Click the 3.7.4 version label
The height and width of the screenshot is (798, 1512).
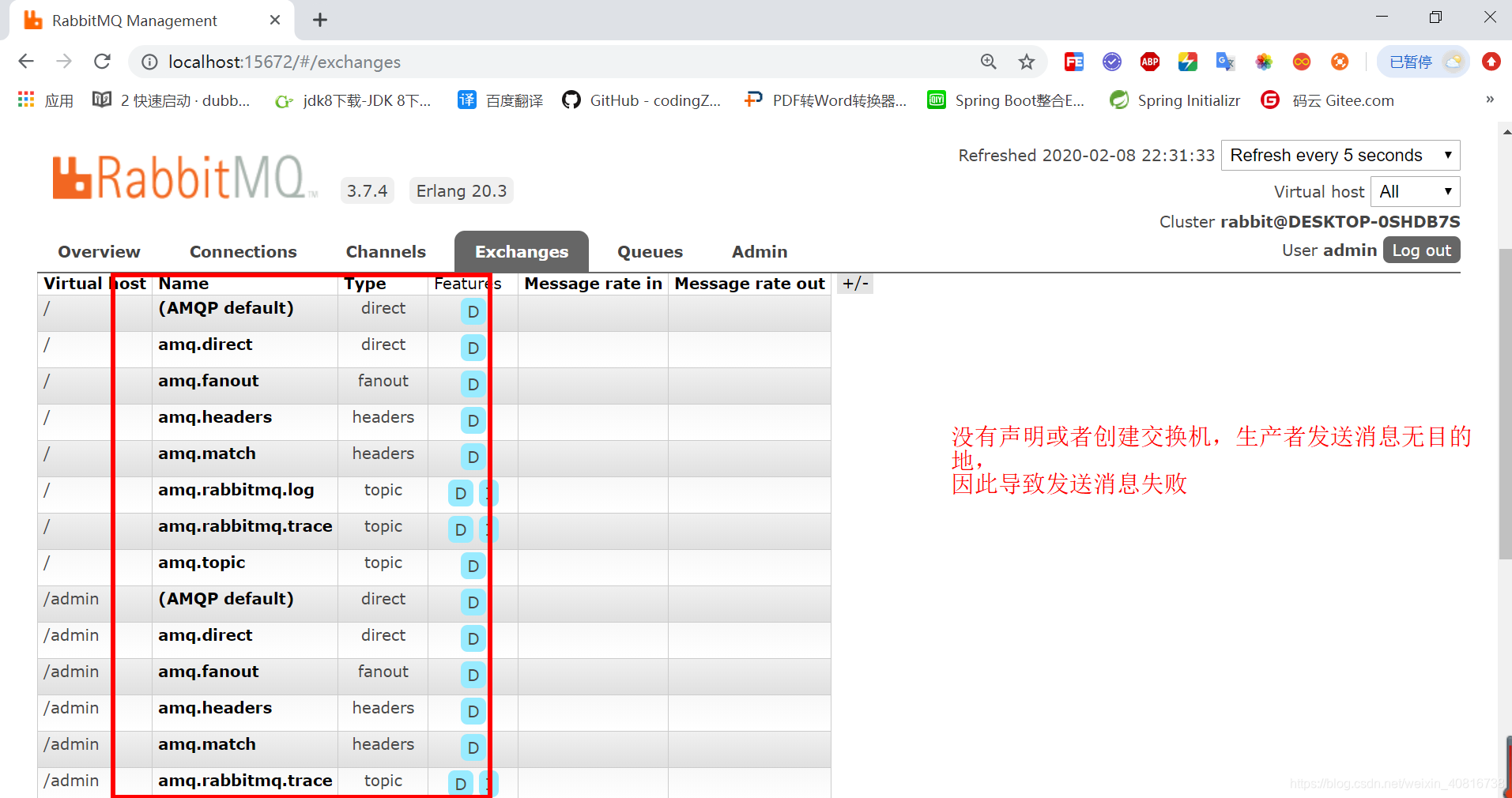[367, 190]
